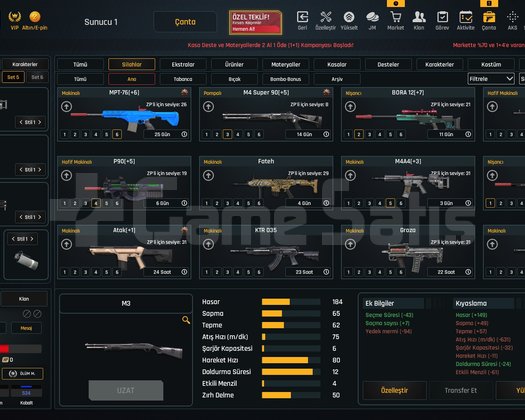Open the Filtrele dropdown

point(491,79)
